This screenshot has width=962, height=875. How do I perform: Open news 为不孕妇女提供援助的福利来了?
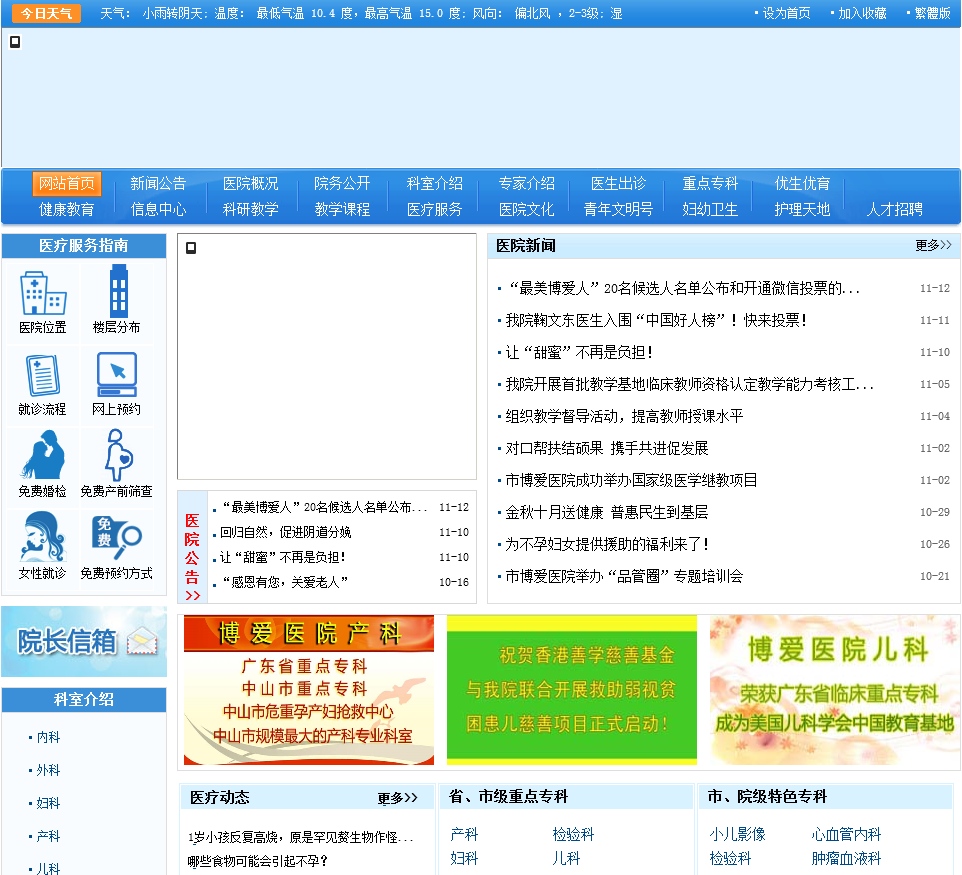pyautogui.click(x=607, y=544)
